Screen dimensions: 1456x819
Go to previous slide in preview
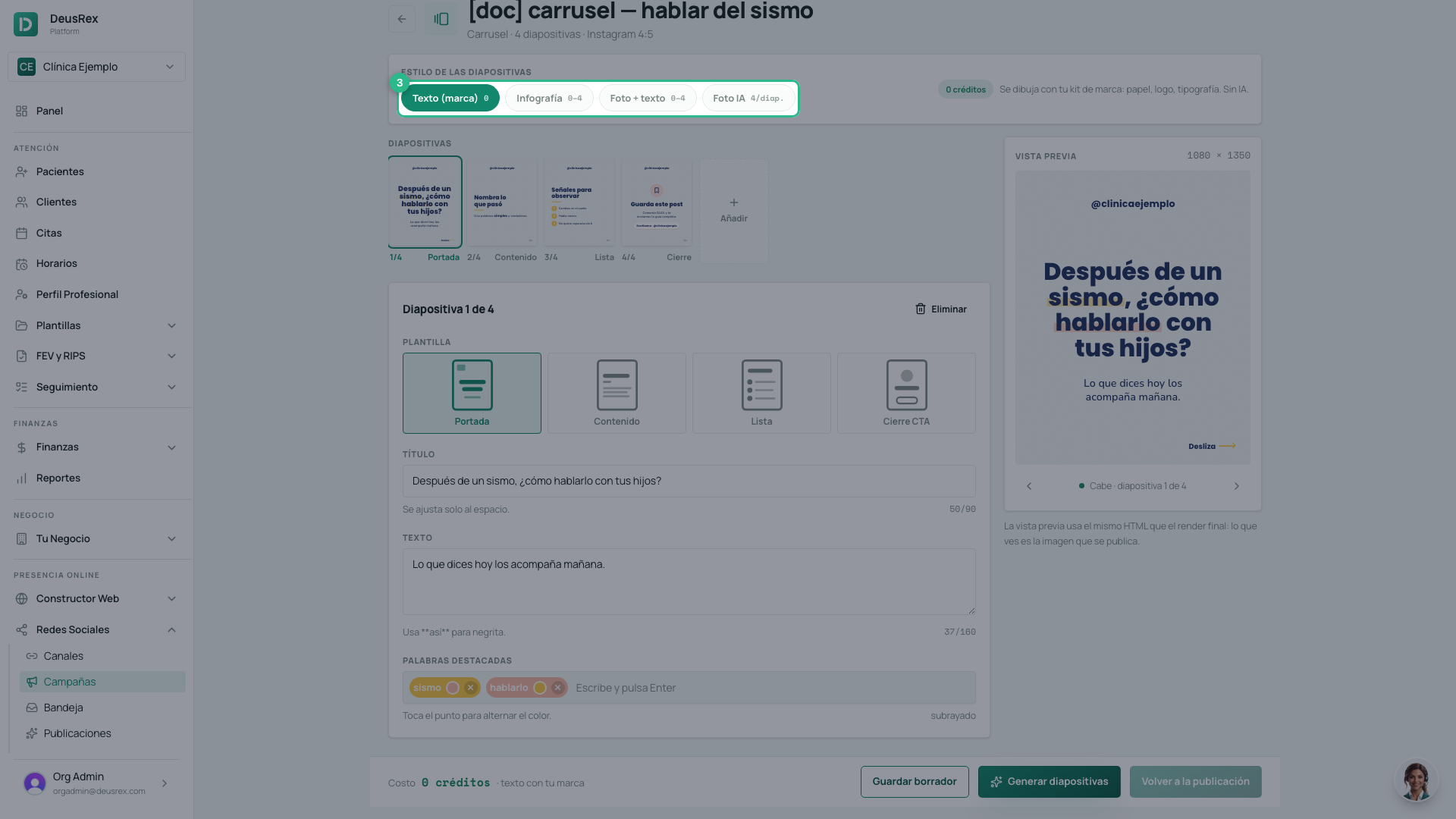[x=1029, y=486]
